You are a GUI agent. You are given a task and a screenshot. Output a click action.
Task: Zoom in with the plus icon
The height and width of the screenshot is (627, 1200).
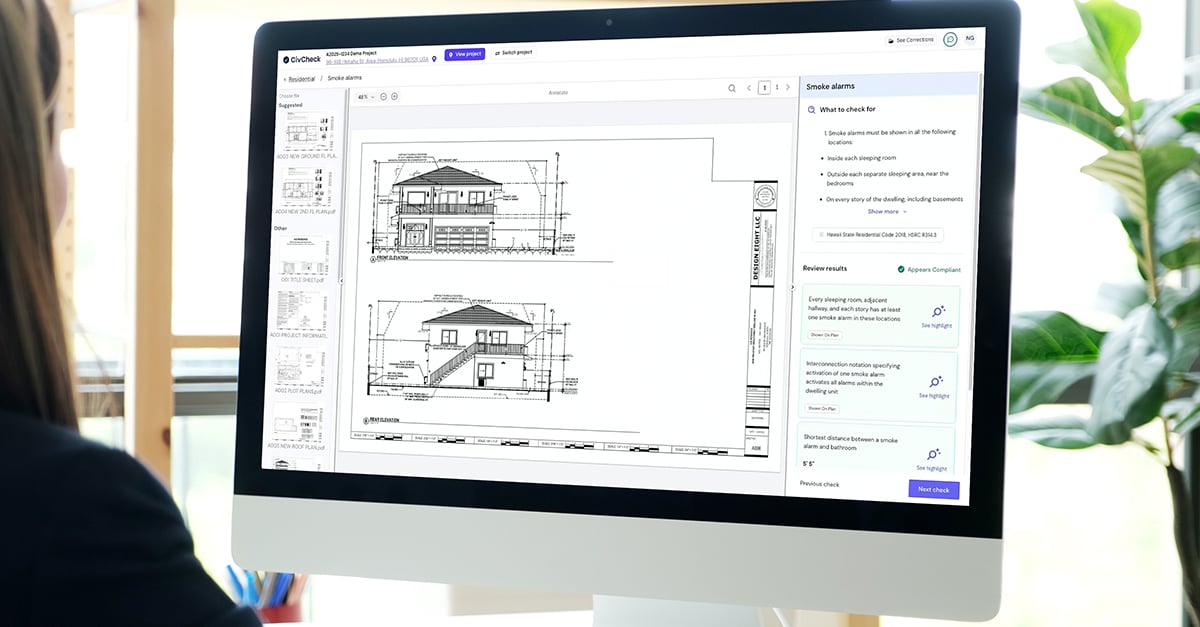[394, 96]
